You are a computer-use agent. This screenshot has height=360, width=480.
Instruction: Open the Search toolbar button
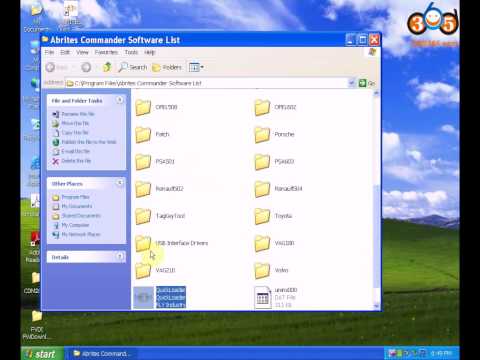[x=133, y=67]
